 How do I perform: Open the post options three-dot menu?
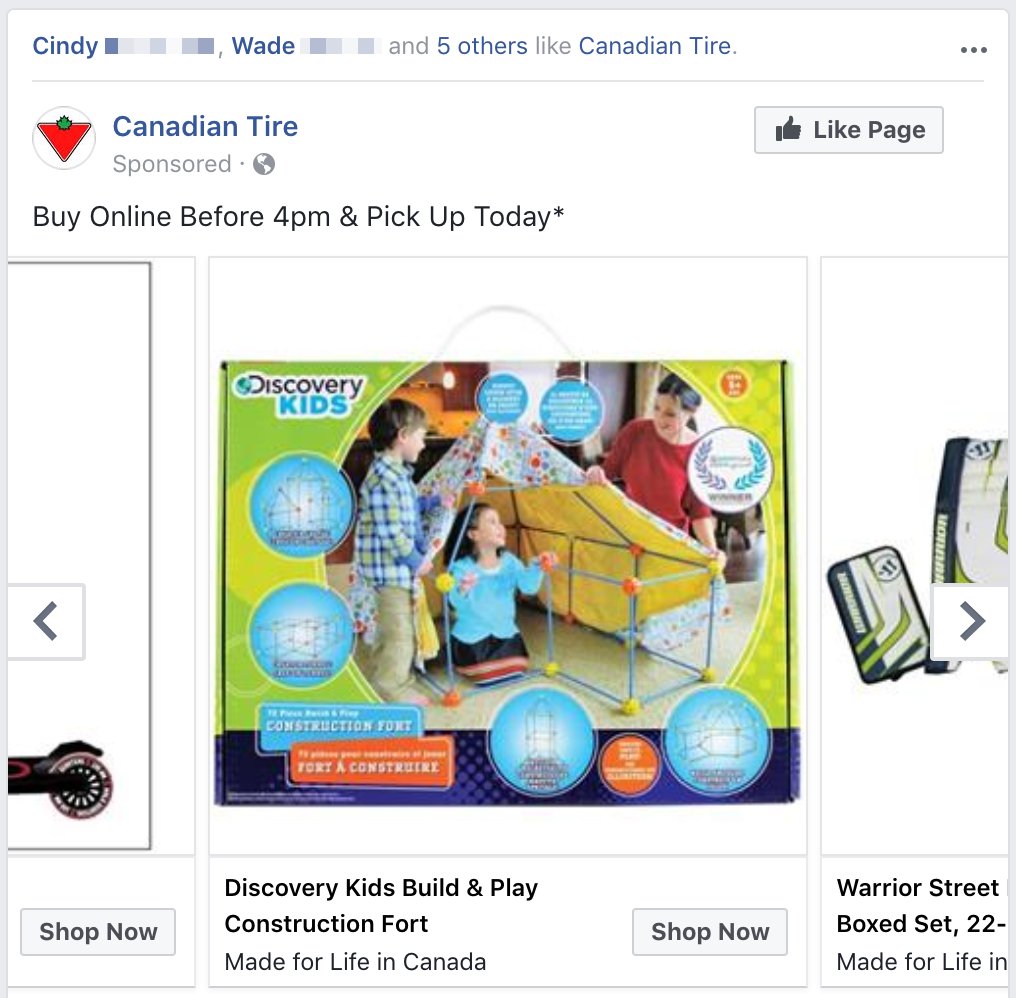pos(973,50)
